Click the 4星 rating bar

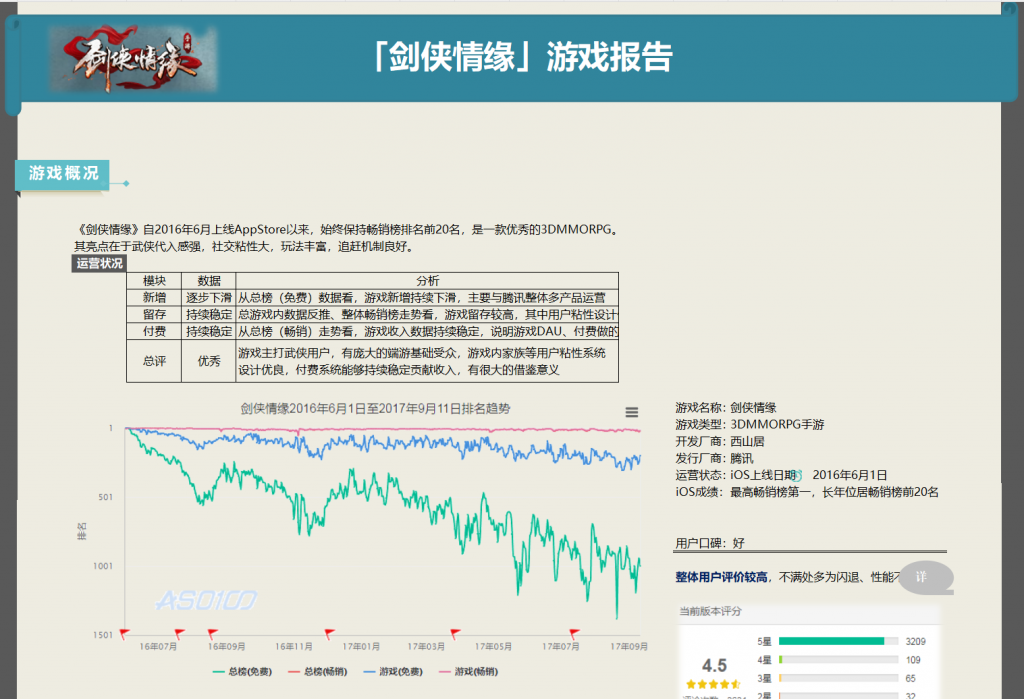click(839, 660)
